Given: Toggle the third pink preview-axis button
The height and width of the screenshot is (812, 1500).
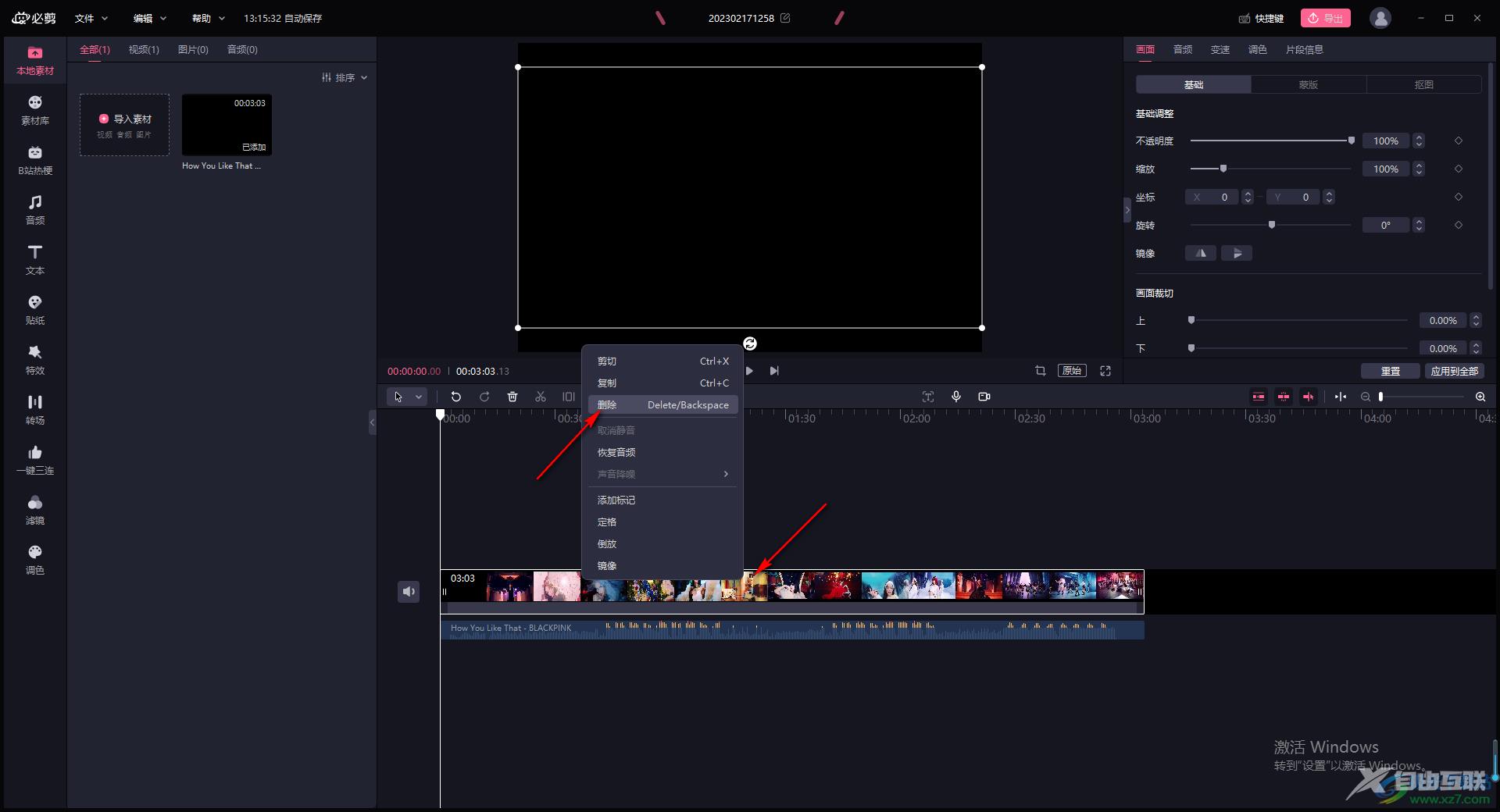Looking at the screenshot, I should pyautogui.click(x=1309, y=397).
